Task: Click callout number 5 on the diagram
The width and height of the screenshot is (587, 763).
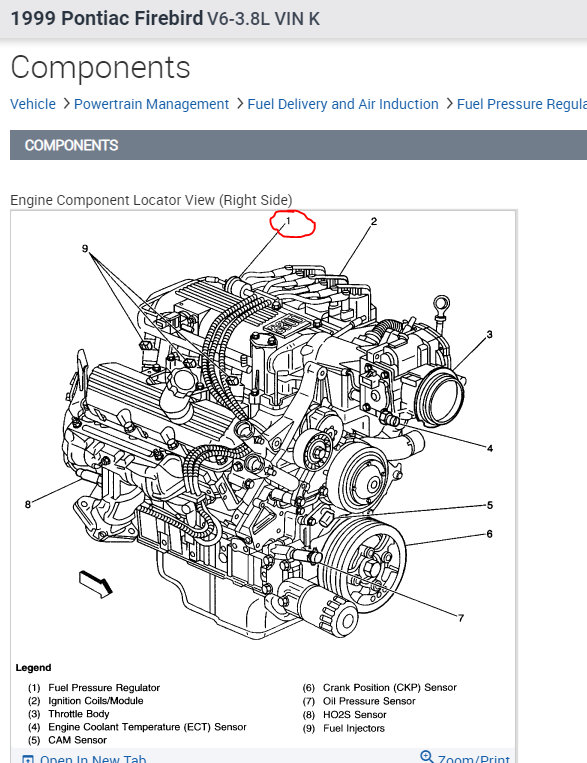Action: pos(490,505)
